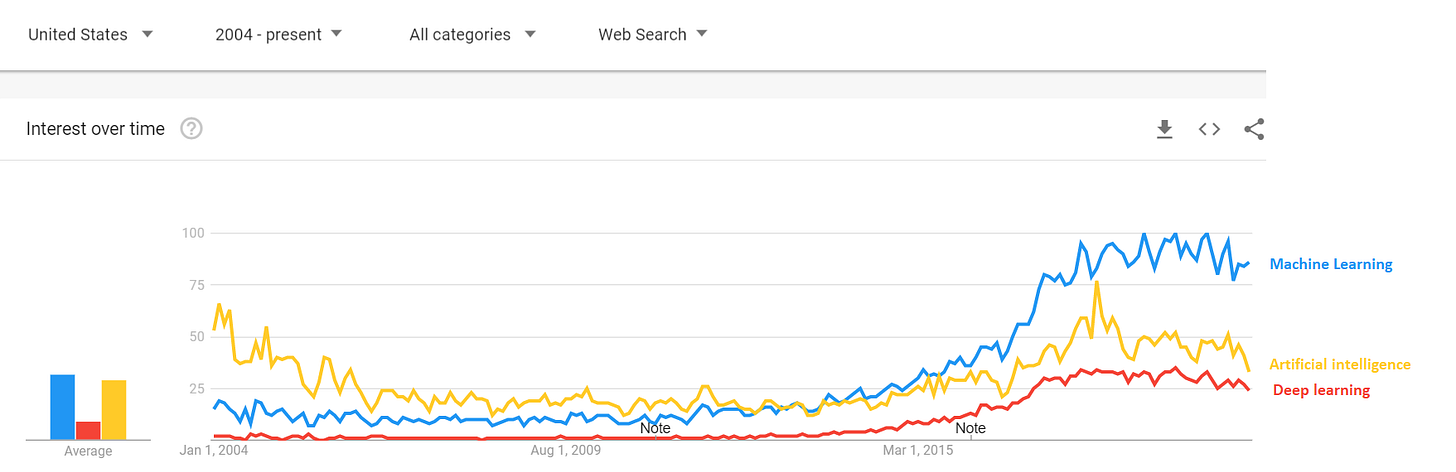The image size is (1456, 472).
Task: Select the Deep learning legend label
Action: tap(1321, 390)
